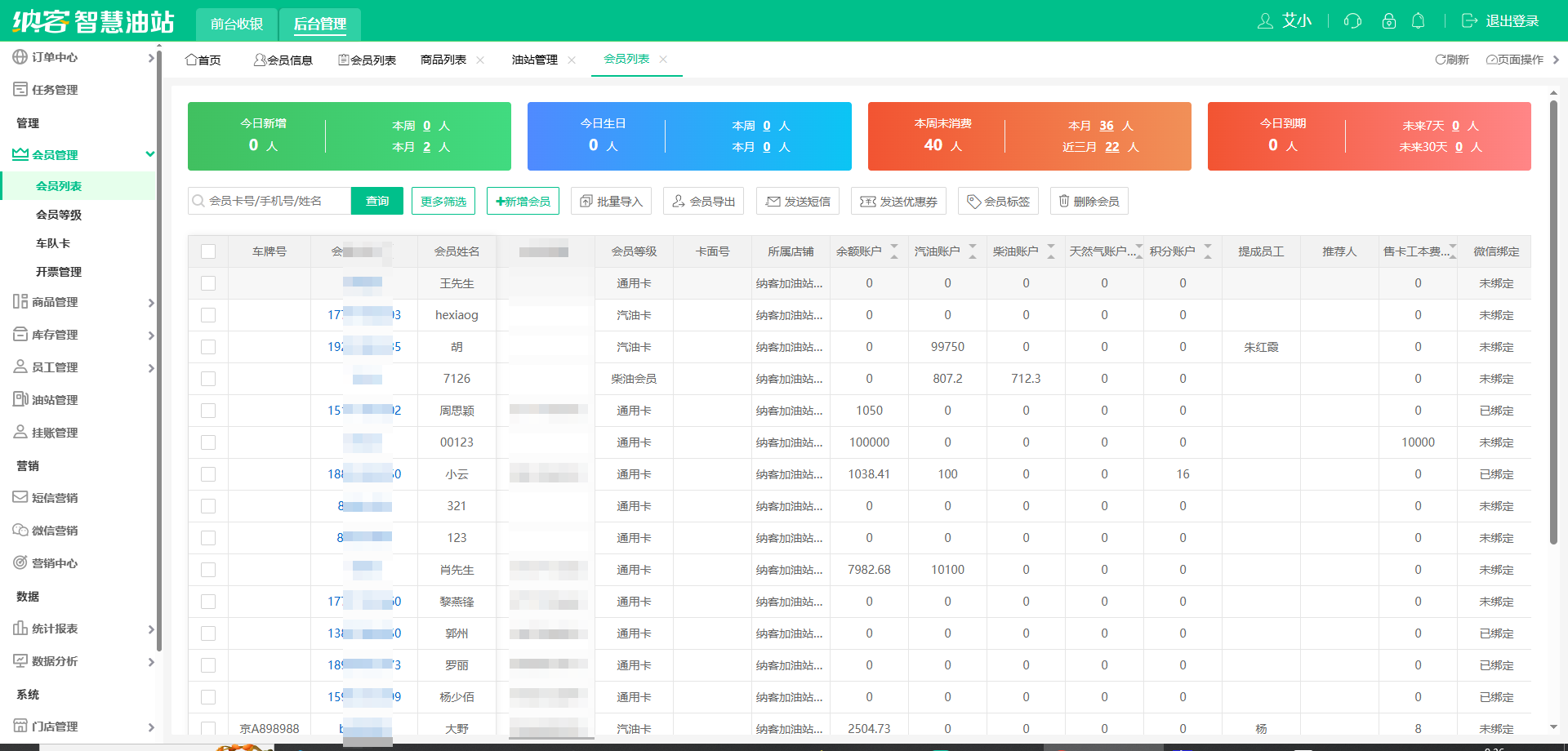The height and width of the screenshot is (751, 1568).
Task: Click the customer service headset icon
Action: click(1352, 21)
